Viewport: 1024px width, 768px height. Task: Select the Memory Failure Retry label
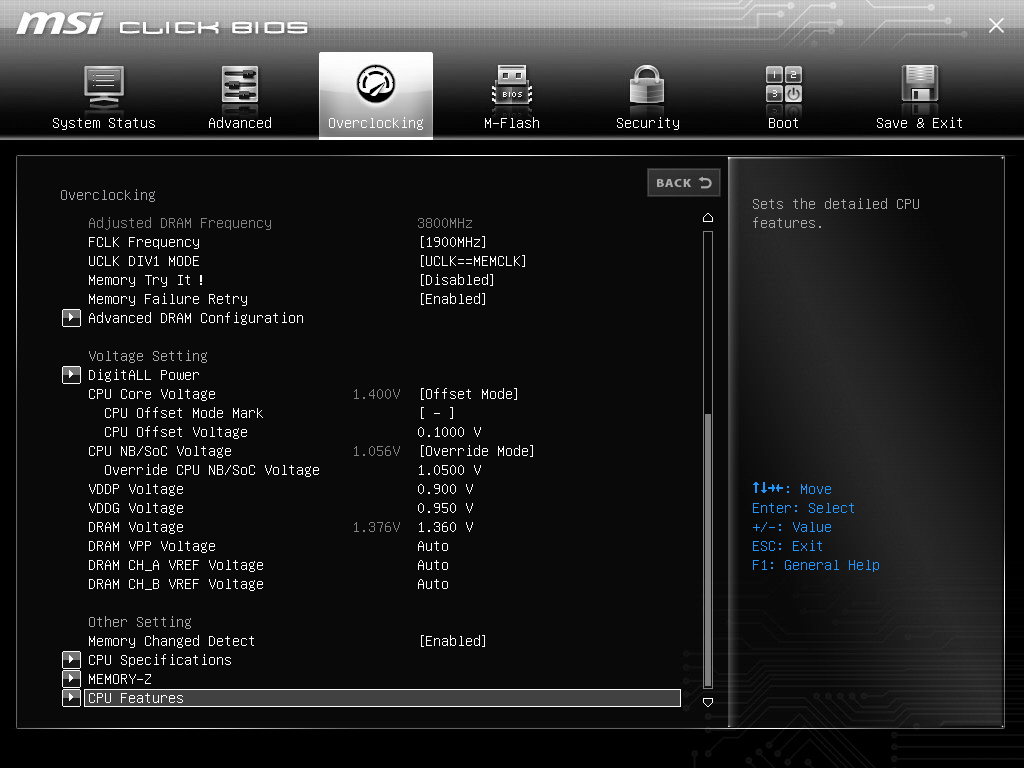point(168,299)
